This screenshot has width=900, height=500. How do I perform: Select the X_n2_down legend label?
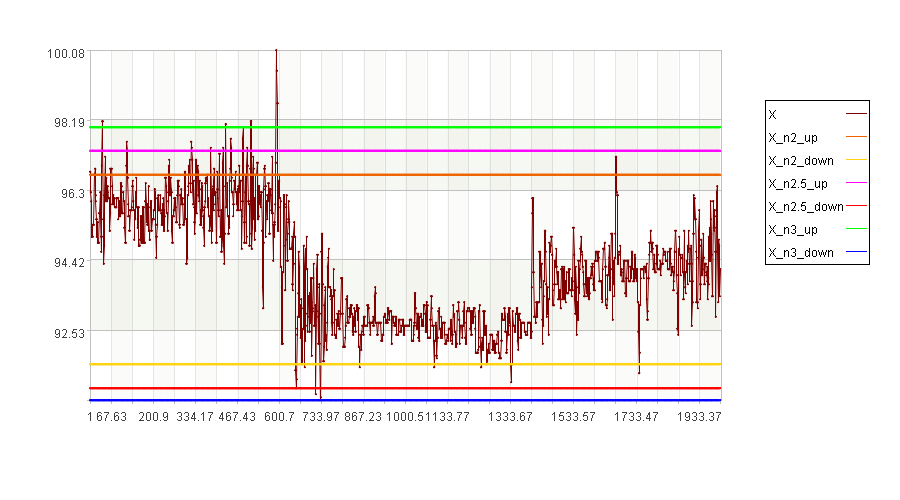(x=801, y=161)
